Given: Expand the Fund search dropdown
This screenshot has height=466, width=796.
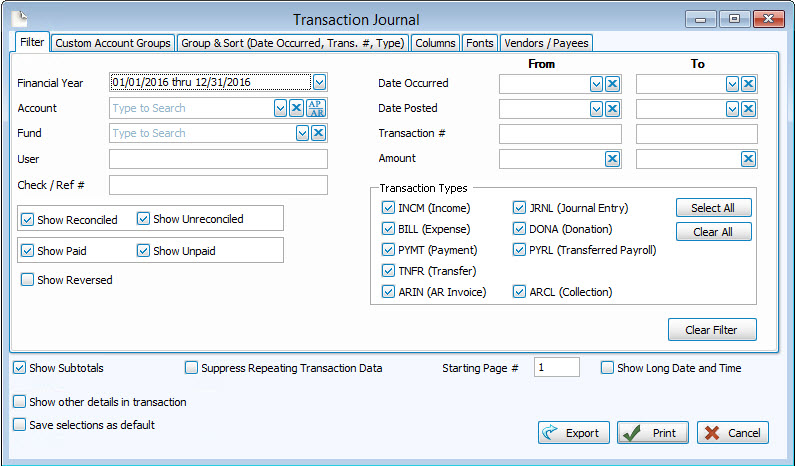Looking at the screenshot, I should click(x=302, y=133).
